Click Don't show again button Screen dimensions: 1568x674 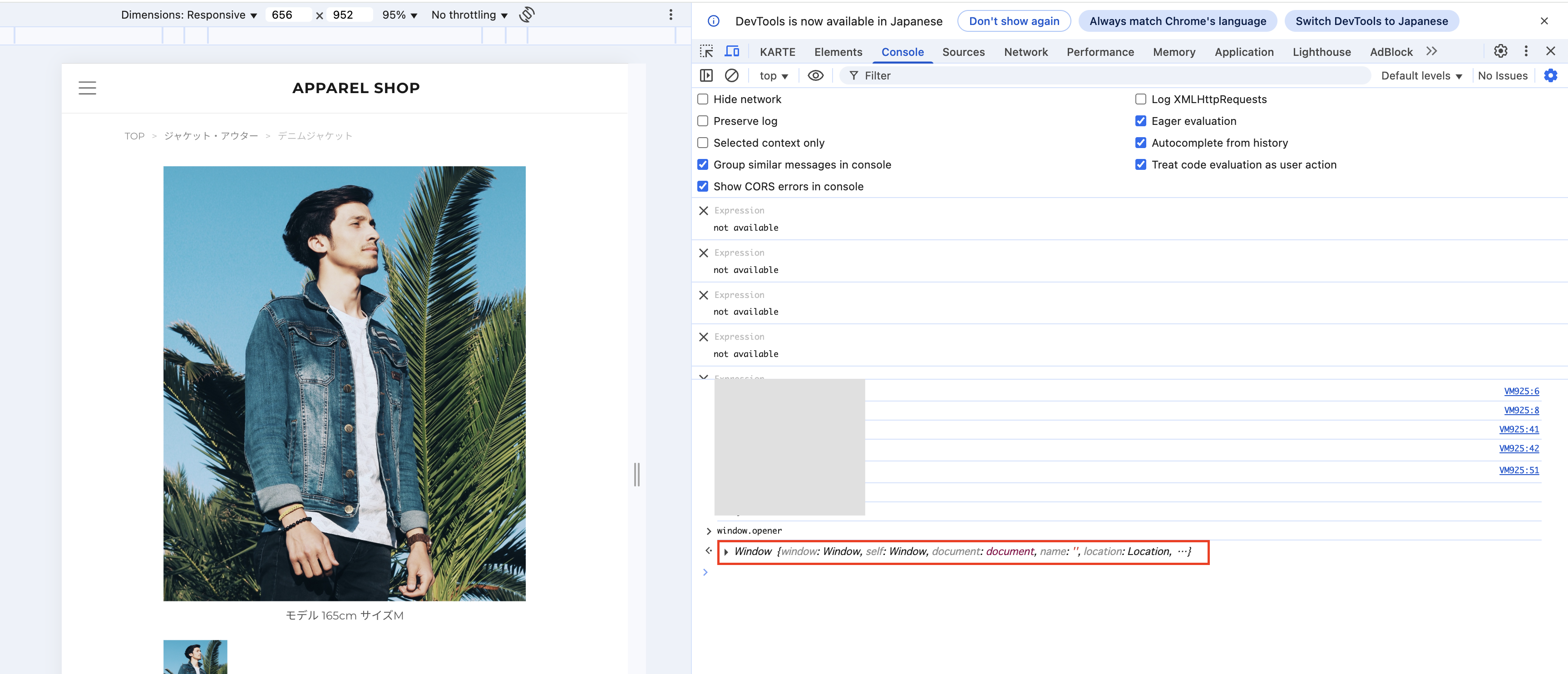[x=1013, y=21]
